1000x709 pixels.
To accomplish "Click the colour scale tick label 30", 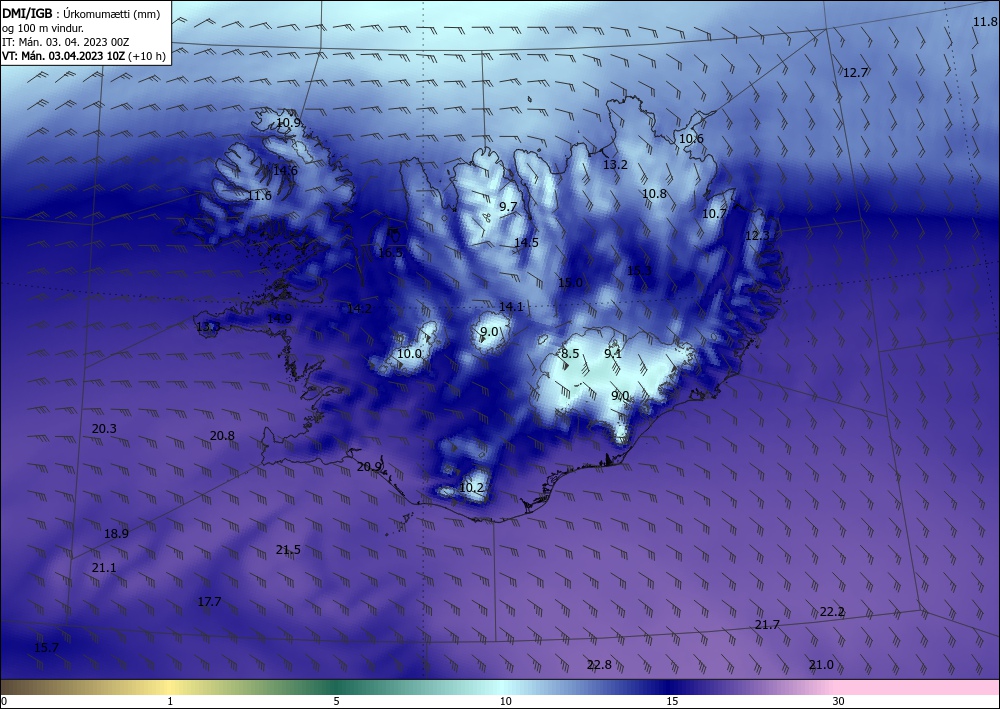I will tap(839, 701).
